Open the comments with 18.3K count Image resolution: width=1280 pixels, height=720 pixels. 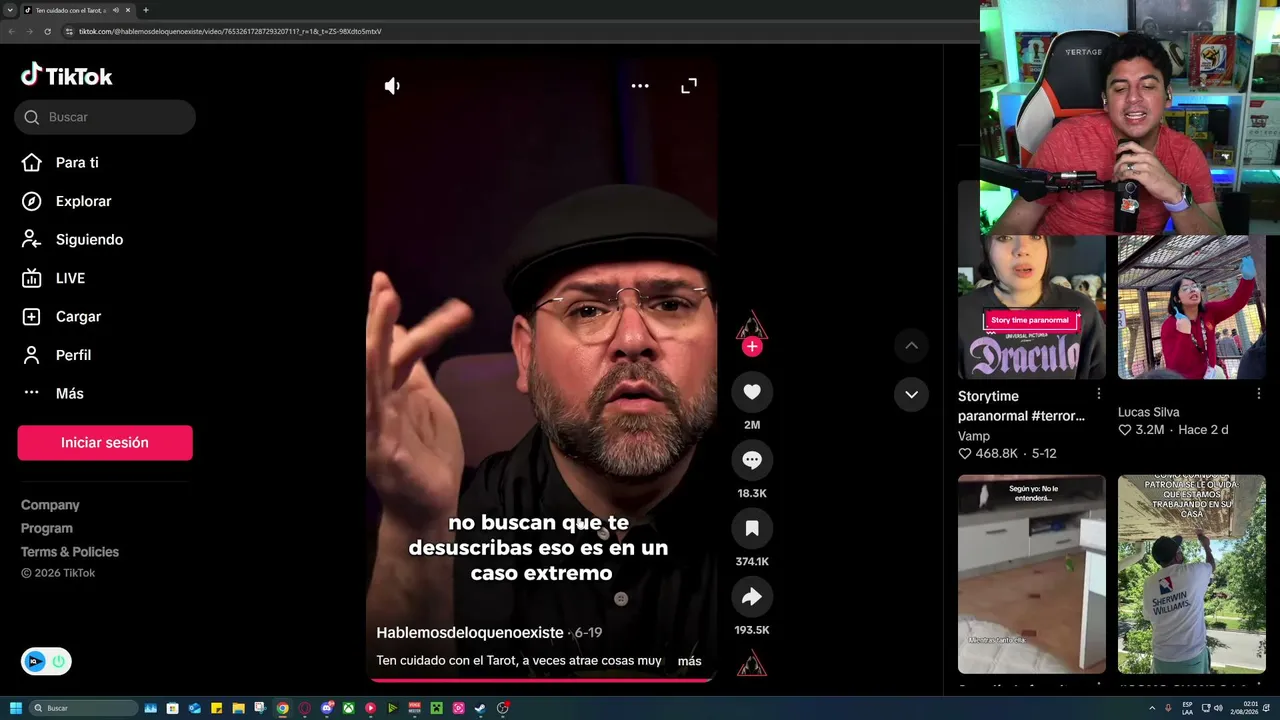coord(752,460)
